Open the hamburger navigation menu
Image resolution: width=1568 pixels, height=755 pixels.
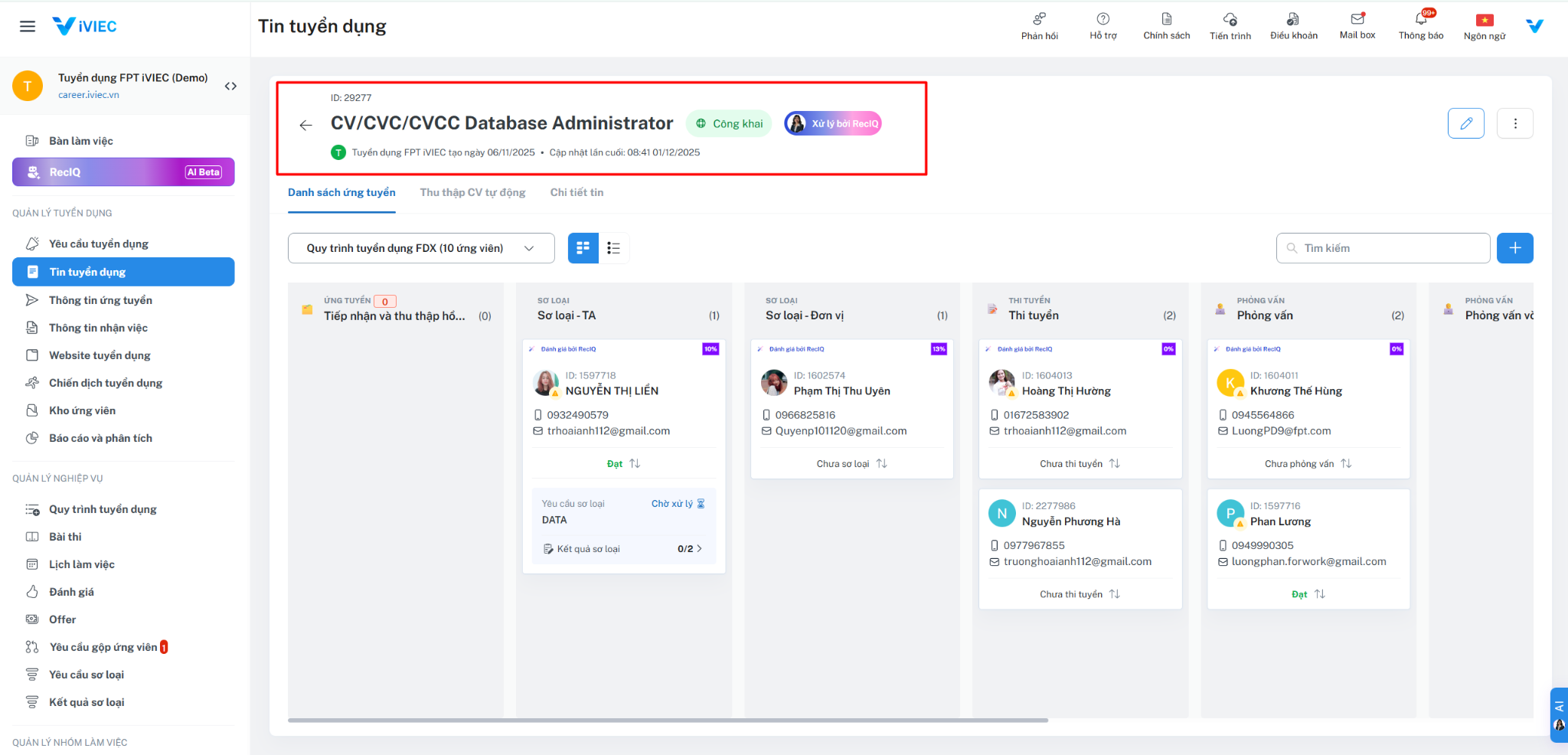pyautogui.click(x=28, y=26)
